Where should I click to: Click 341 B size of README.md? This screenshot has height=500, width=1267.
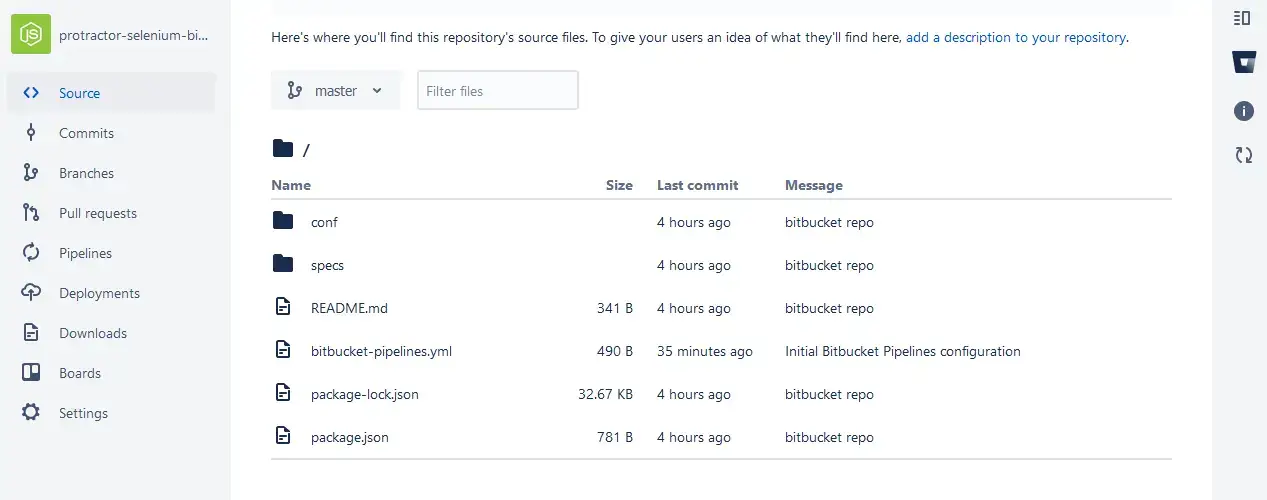click(x=615, y=308)
